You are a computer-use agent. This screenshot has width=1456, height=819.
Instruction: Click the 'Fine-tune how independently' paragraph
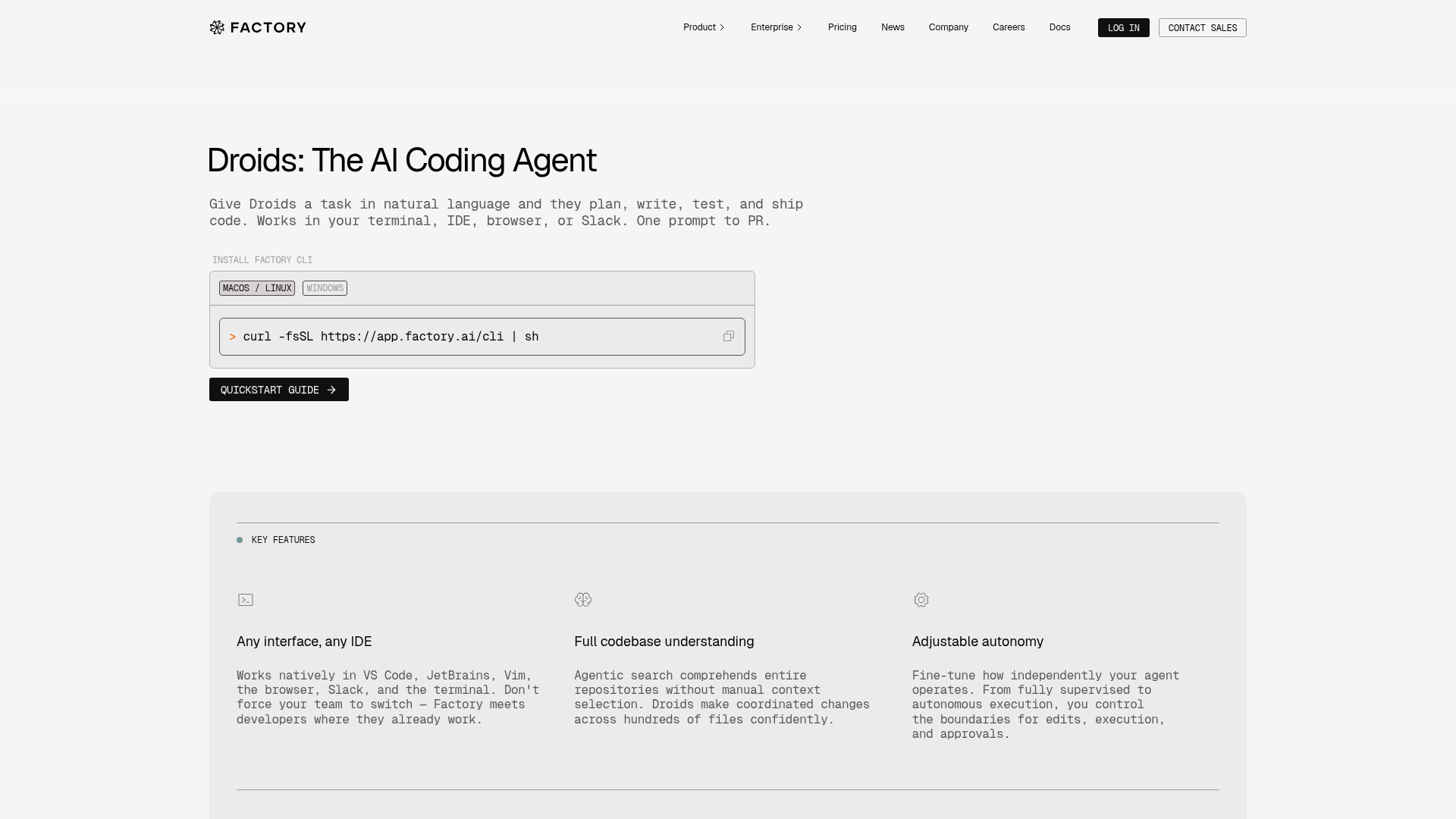click(1046, 704)
